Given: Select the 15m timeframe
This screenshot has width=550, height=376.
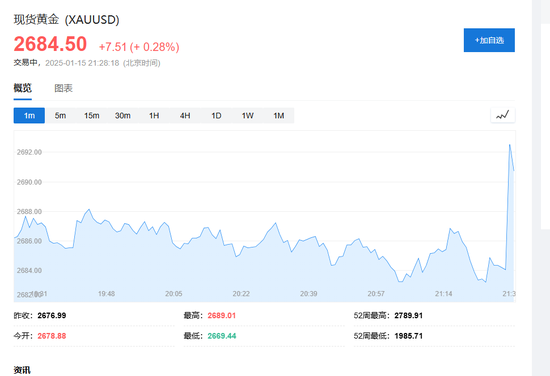Looking at the screenshot, I should point(92,115).
